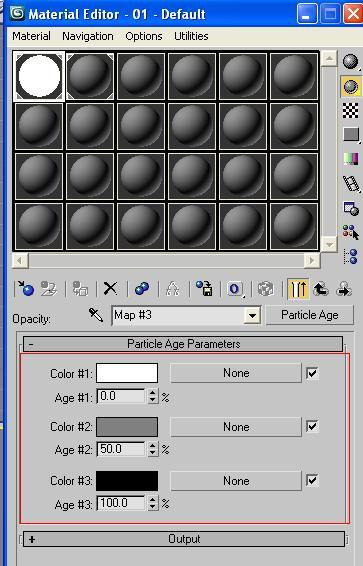Open the gray Color #2 swatch
Screen dimensions: 363x566
[127, 427]
